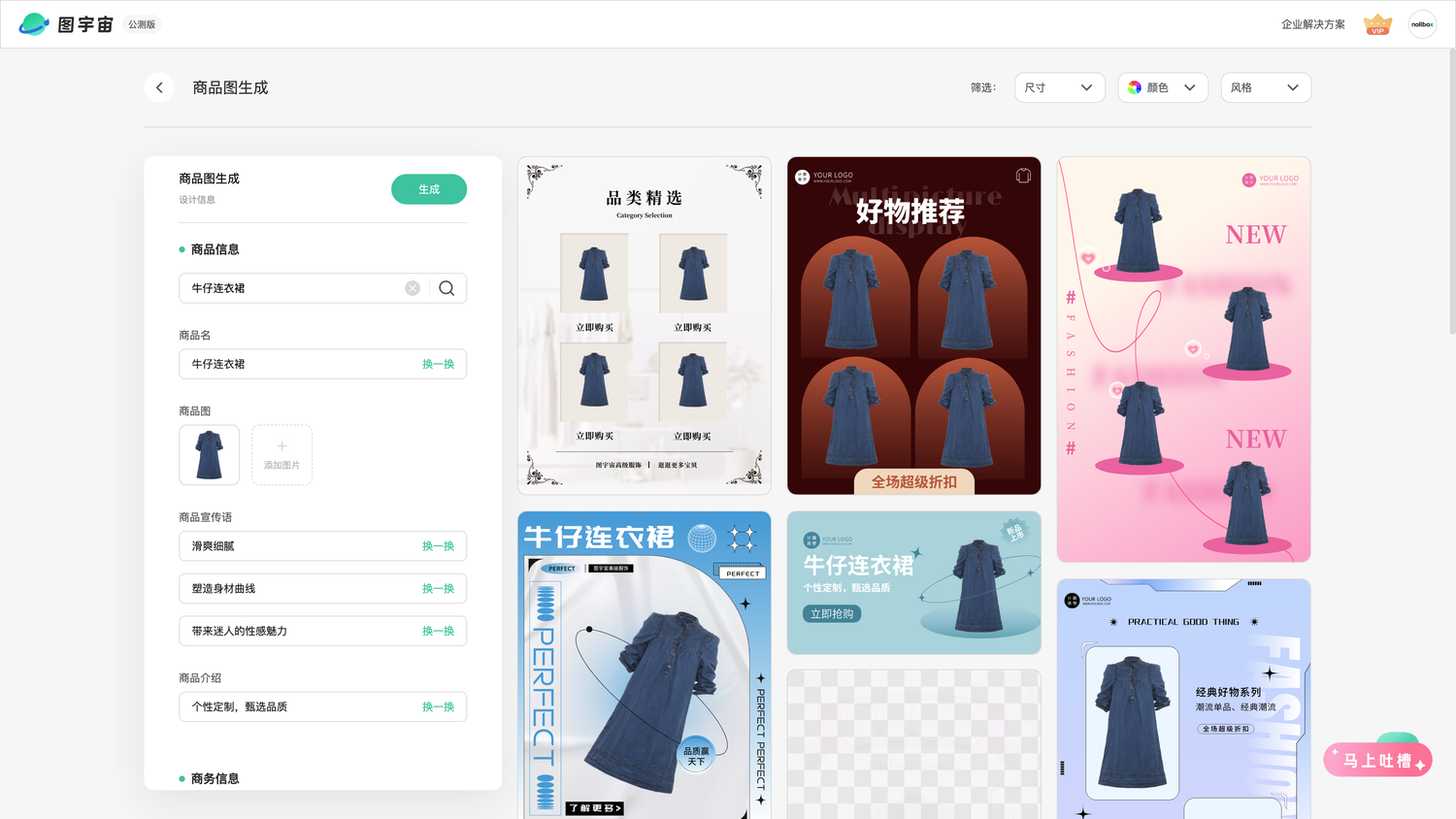This screenshot has width=1456, height=819.
Task: Click 换一换 next to 滑爽细腻
Action: [438, 546]
